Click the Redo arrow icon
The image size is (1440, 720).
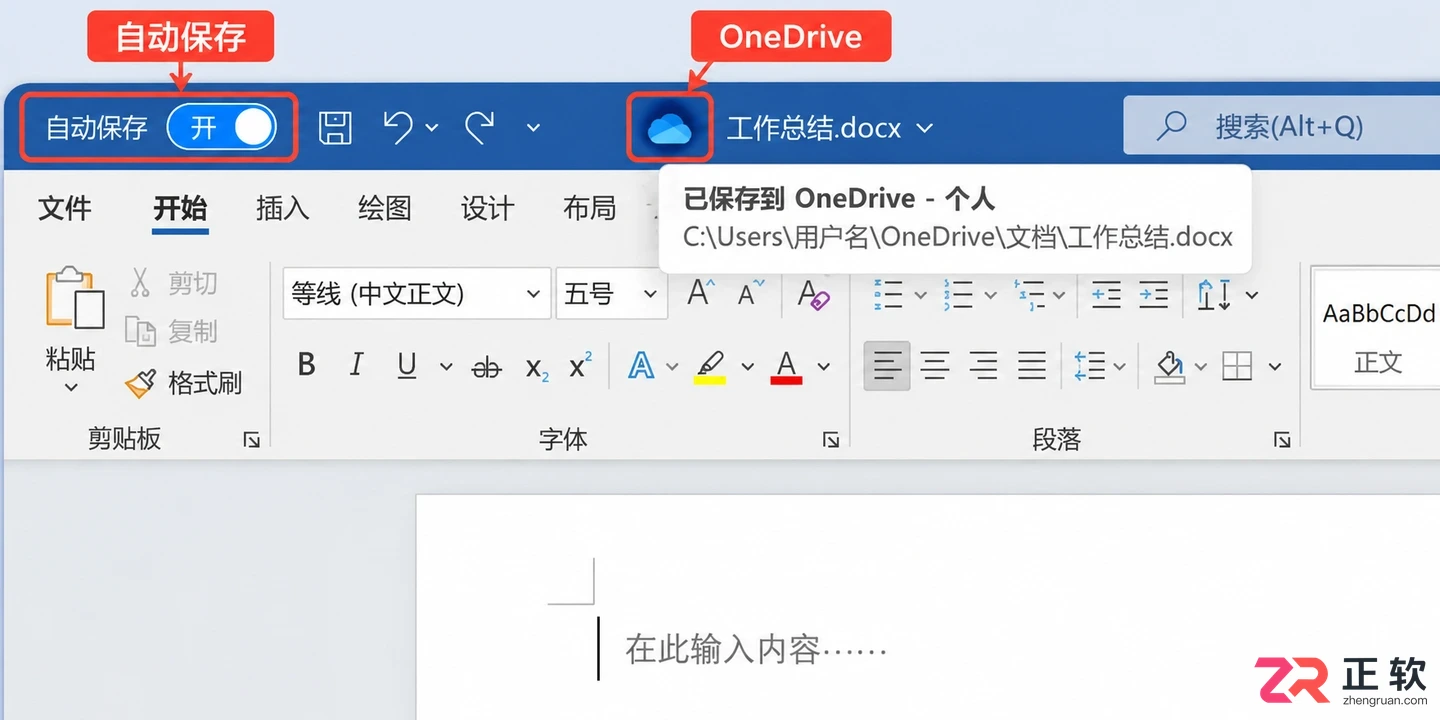(x=480, y=127)
